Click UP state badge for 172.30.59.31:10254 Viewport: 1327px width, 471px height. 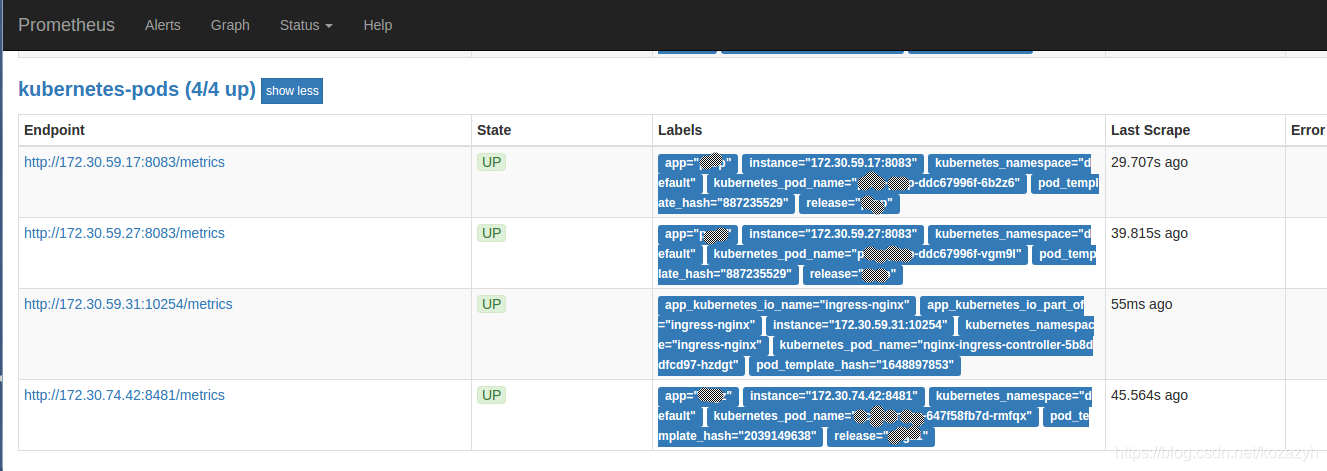[x=491, y=304]
